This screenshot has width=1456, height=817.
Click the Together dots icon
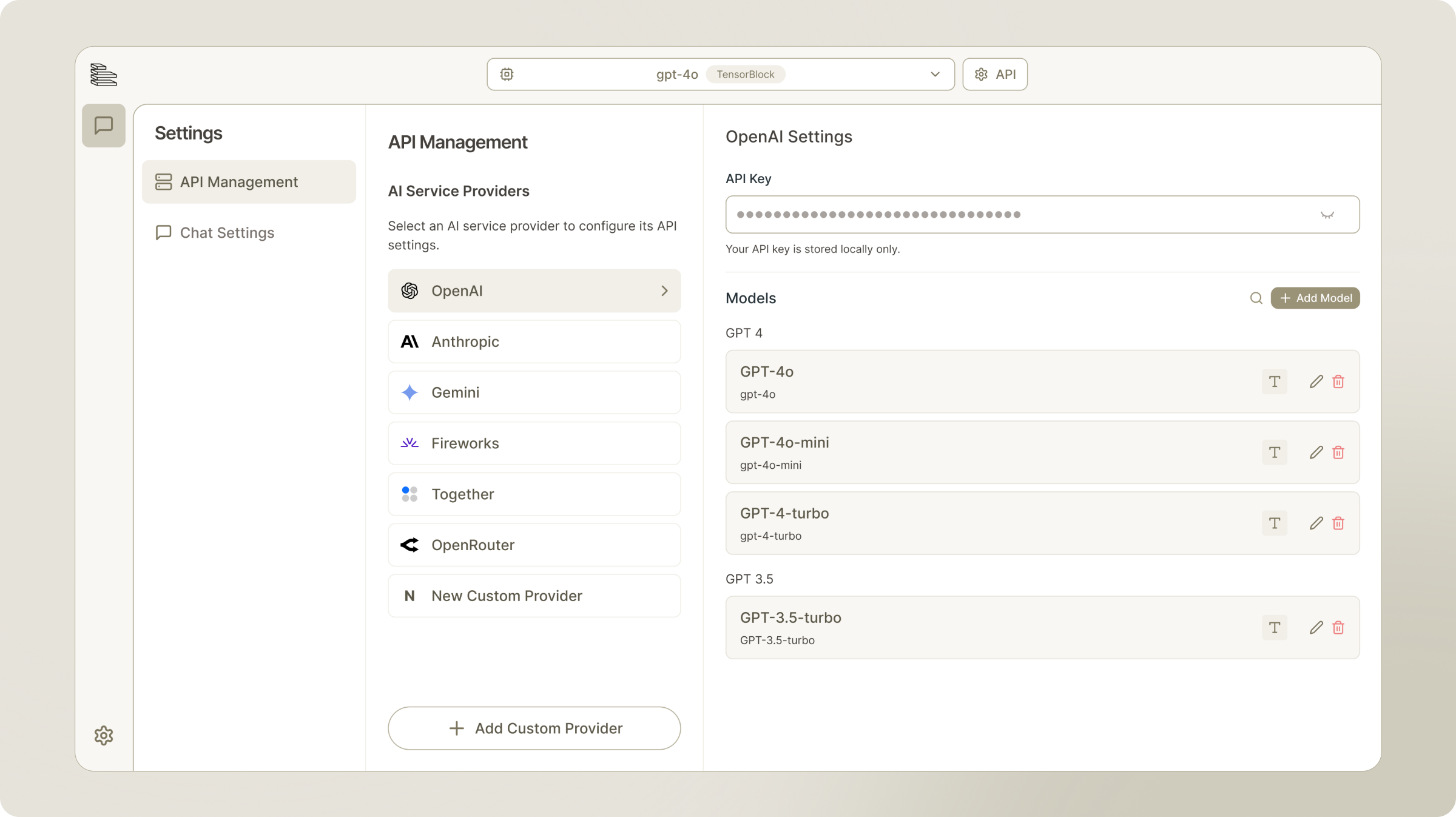click(409, 494)
